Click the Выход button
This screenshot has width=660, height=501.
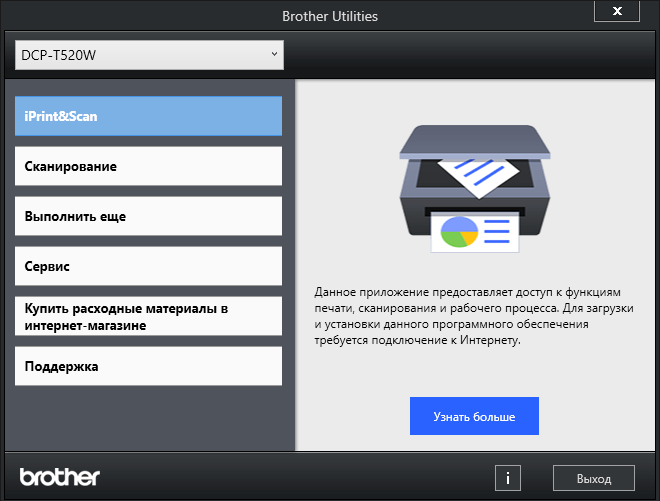594,478
